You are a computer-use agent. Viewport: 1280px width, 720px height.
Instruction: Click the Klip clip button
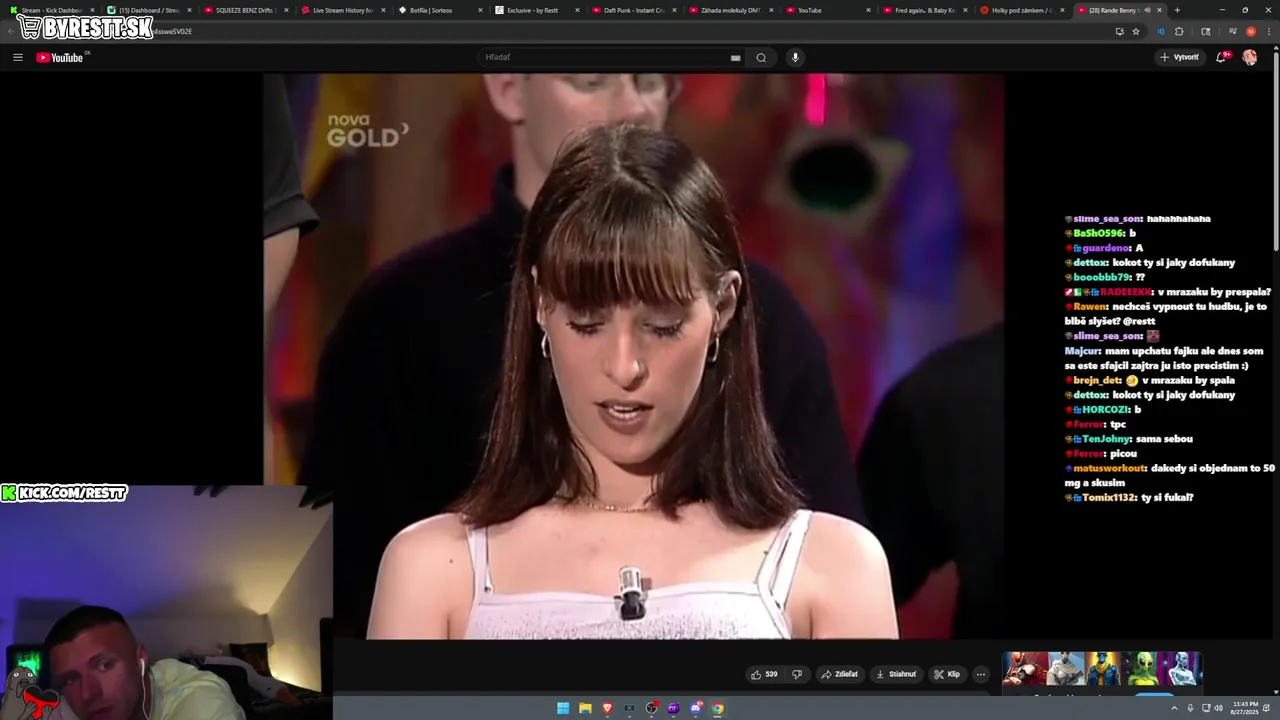pos(947,674)
